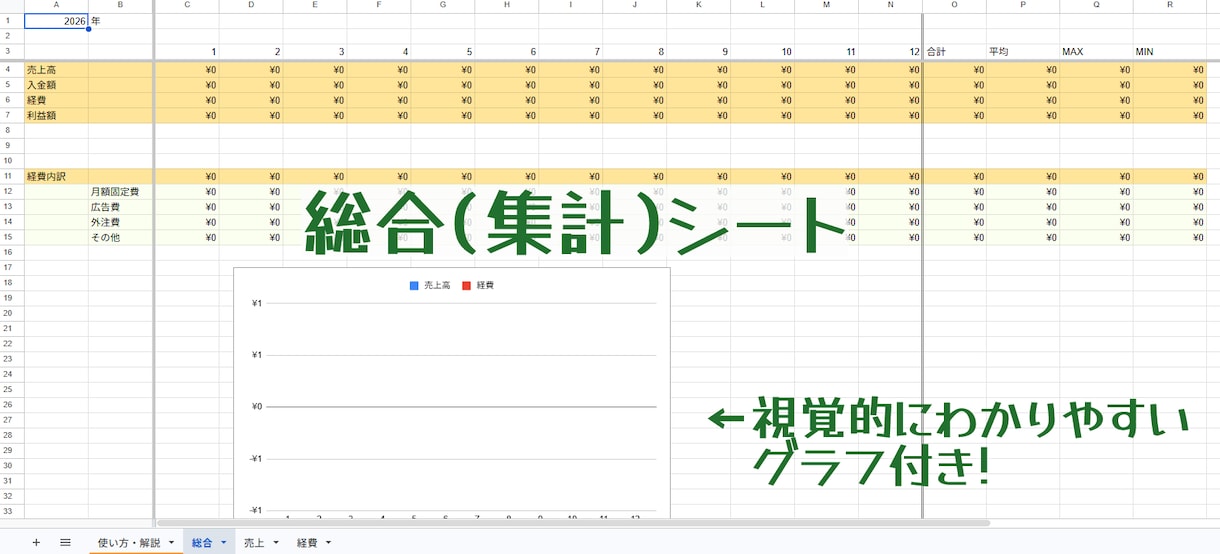The height and width of the screenshot is (554, 1220).
Task: Click the 平均 header cell
Action: [1023, 51]
